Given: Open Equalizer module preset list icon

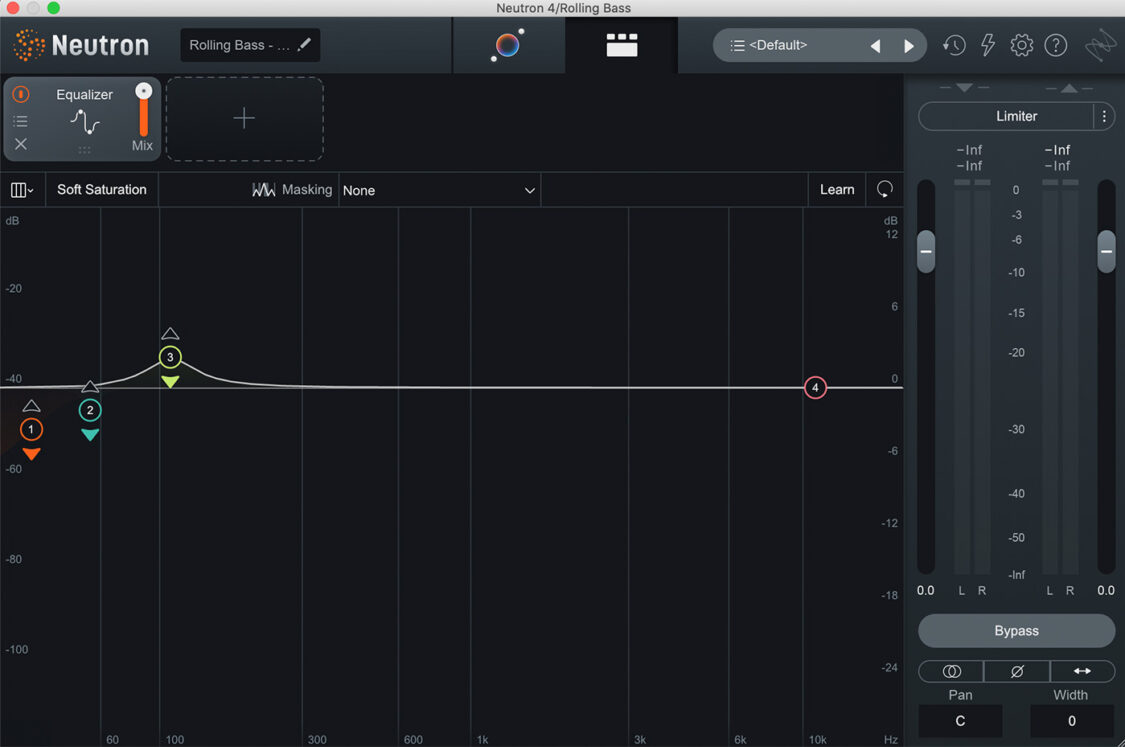Looking at the screenshot, I should click(x=21, y=121).
